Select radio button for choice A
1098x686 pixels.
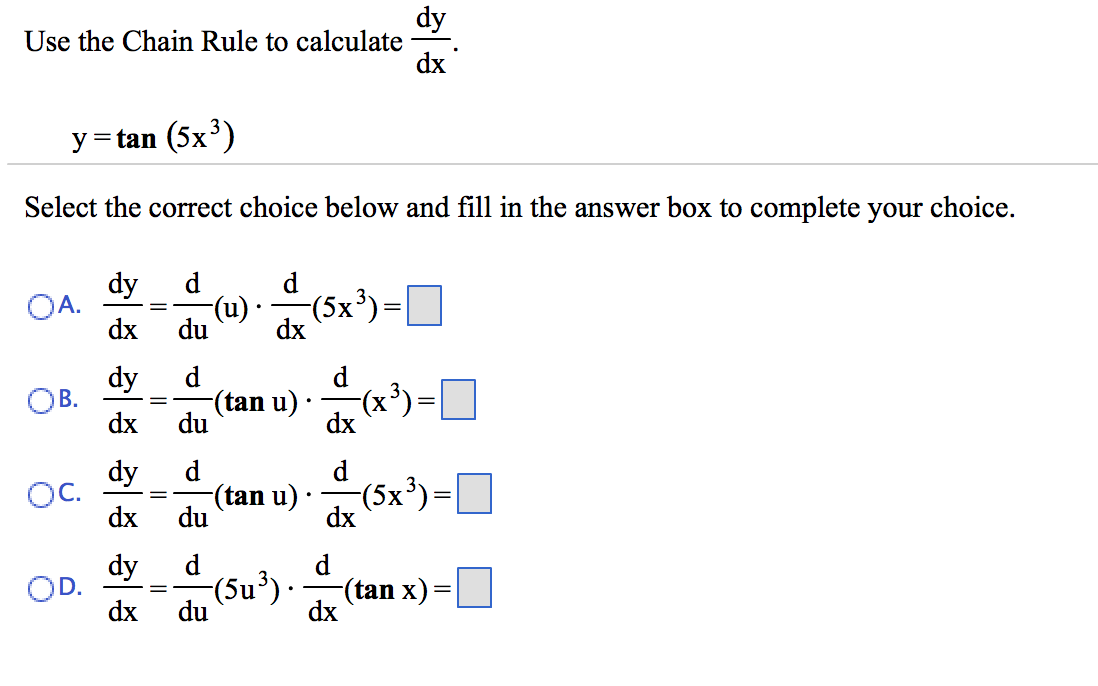coord(41,306)
